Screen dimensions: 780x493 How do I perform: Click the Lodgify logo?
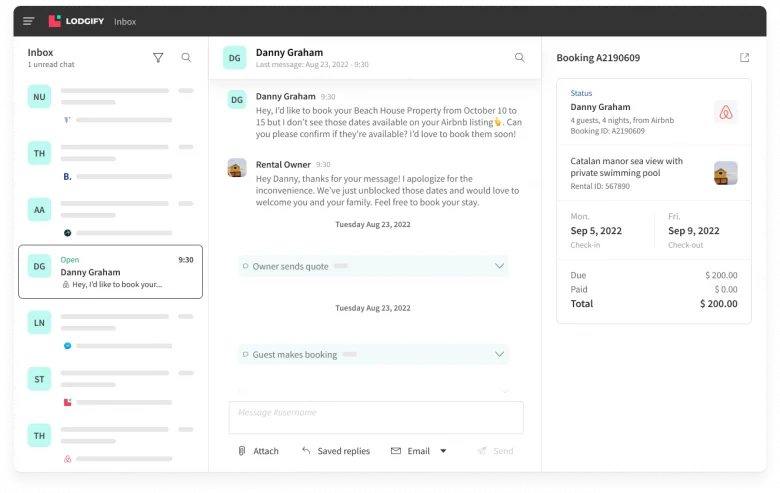point(76,21)
